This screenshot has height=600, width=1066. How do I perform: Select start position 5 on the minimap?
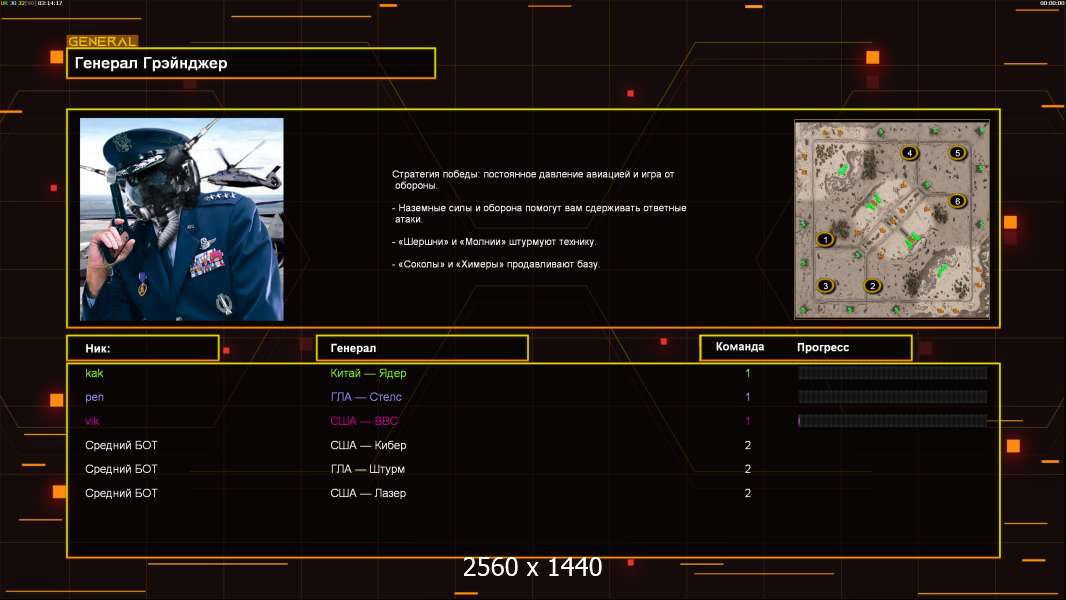(957, 153)
